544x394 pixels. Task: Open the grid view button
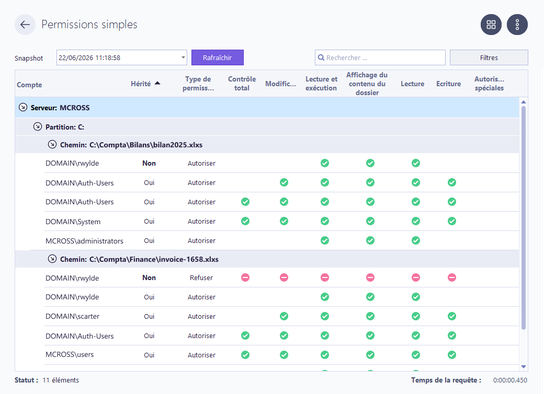click(x=491, y=25)
